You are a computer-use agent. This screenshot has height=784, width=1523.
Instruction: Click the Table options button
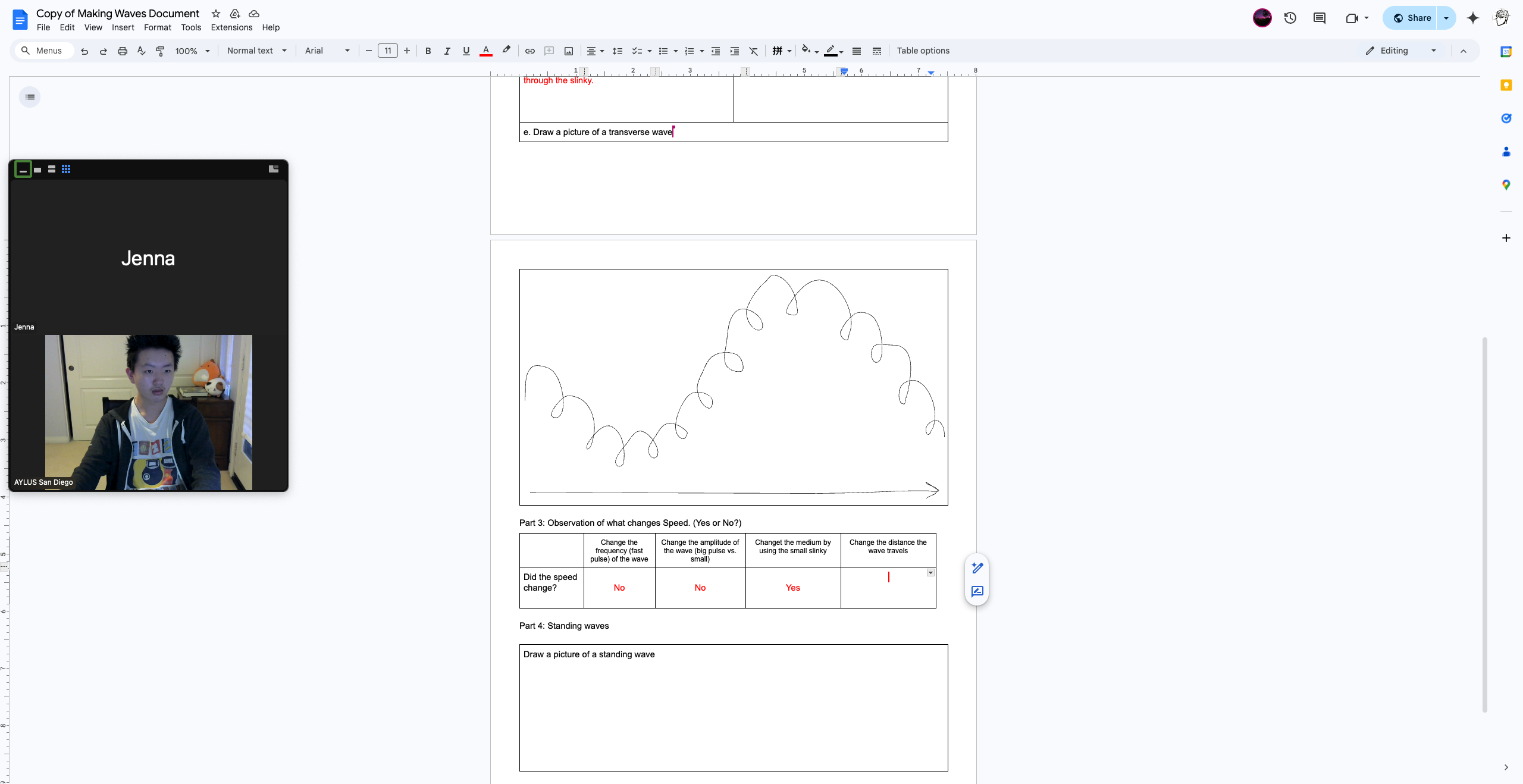coord(923,51)
